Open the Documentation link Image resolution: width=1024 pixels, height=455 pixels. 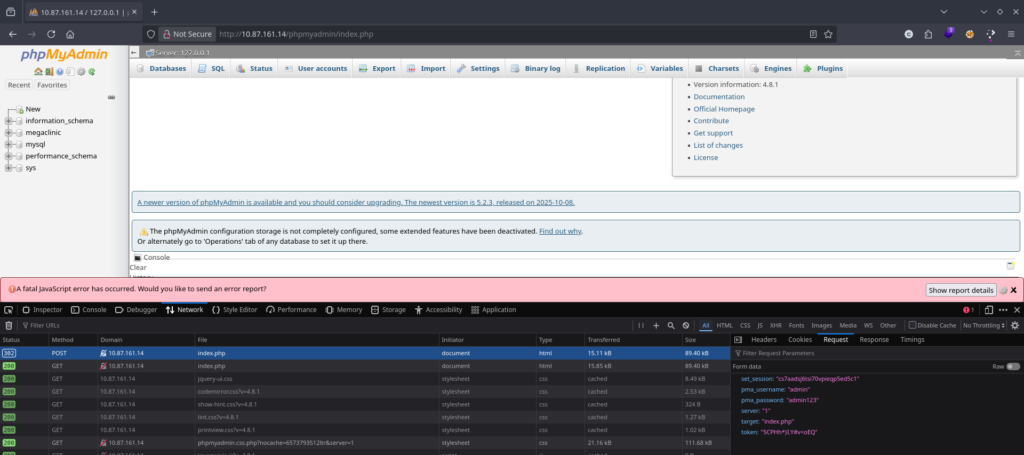click(x=718, y=97)
